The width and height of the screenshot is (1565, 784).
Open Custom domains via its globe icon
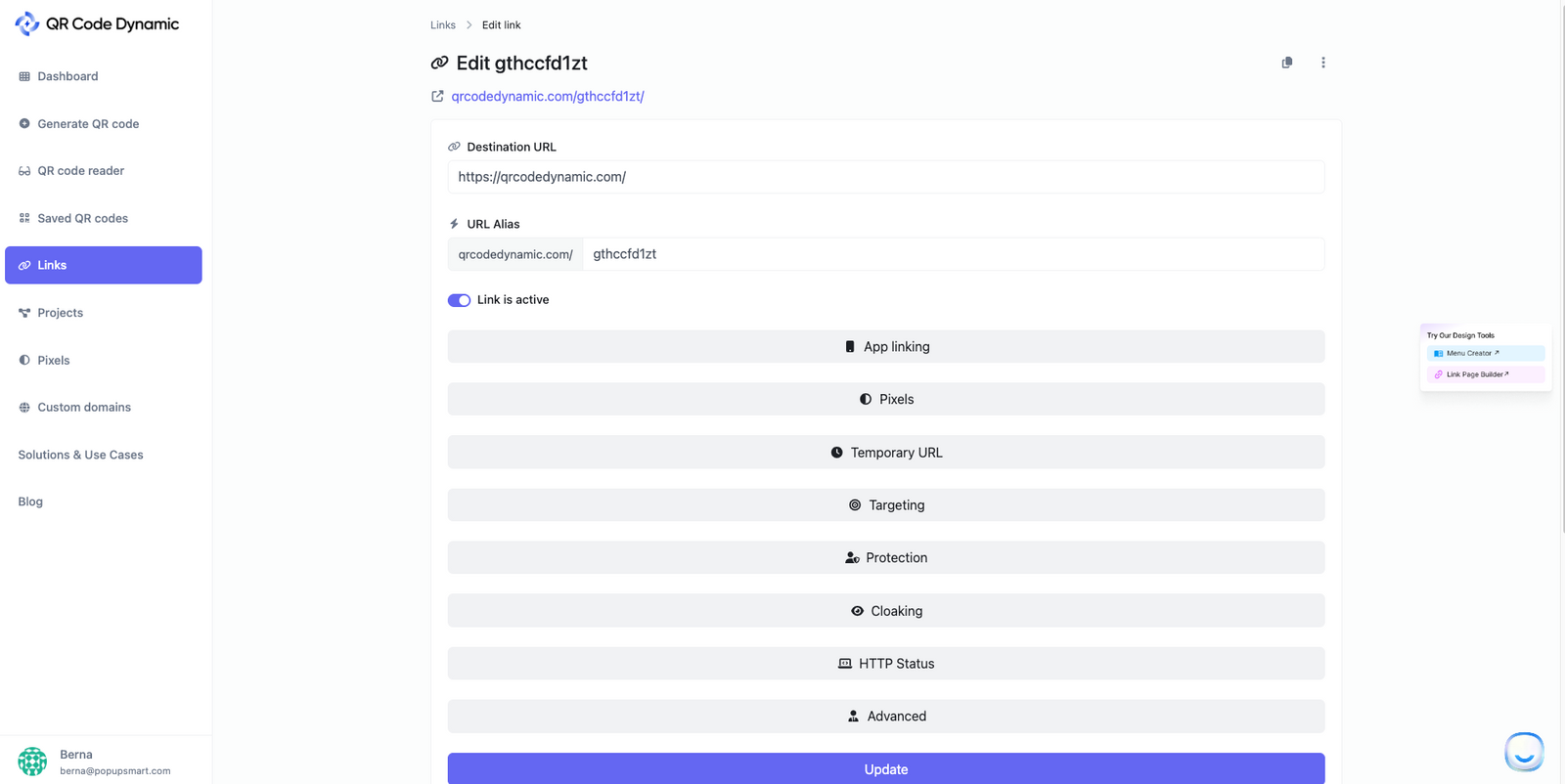[23, 407]
